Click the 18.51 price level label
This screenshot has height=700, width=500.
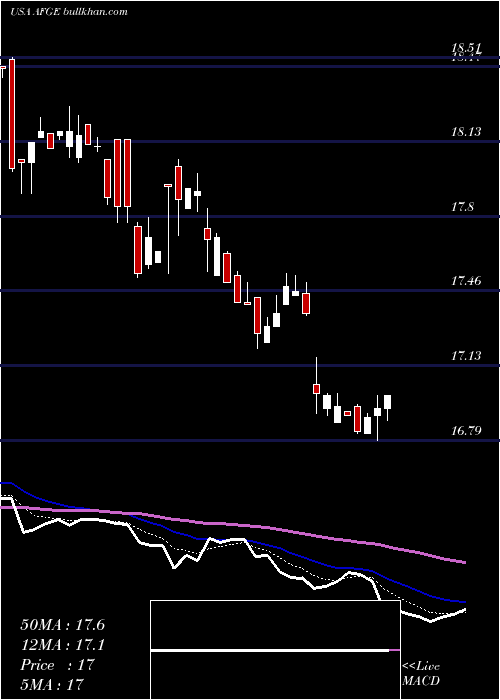tap(466, 48)
